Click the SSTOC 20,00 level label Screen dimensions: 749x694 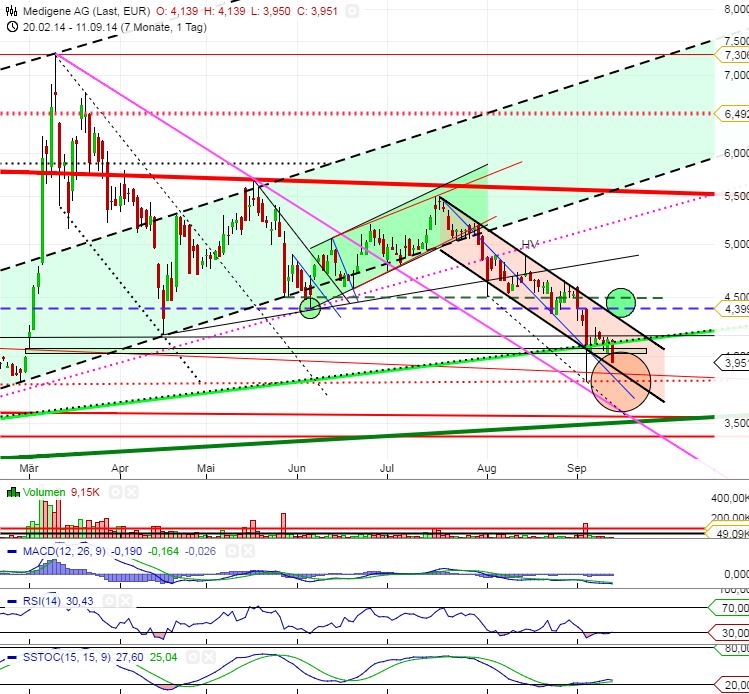click(729, 684)
